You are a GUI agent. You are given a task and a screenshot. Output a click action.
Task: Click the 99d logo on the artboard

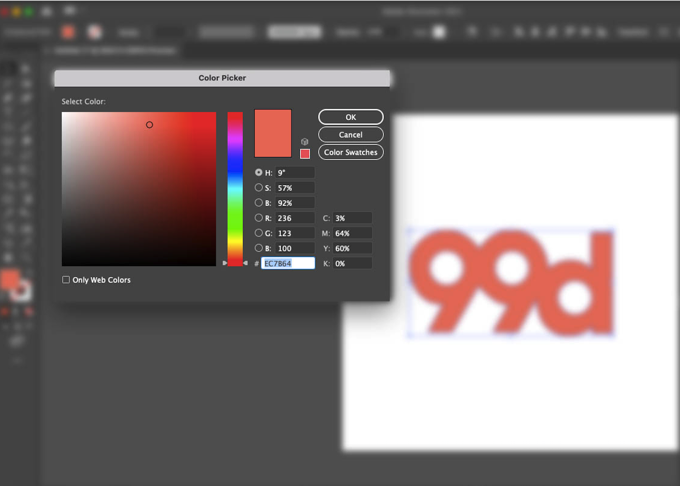tap(510, 283)
